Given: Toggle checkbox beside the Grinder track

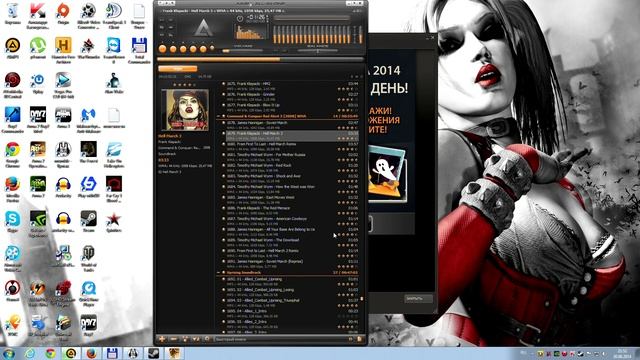Looking at the screenshot, I should point(224,94).
